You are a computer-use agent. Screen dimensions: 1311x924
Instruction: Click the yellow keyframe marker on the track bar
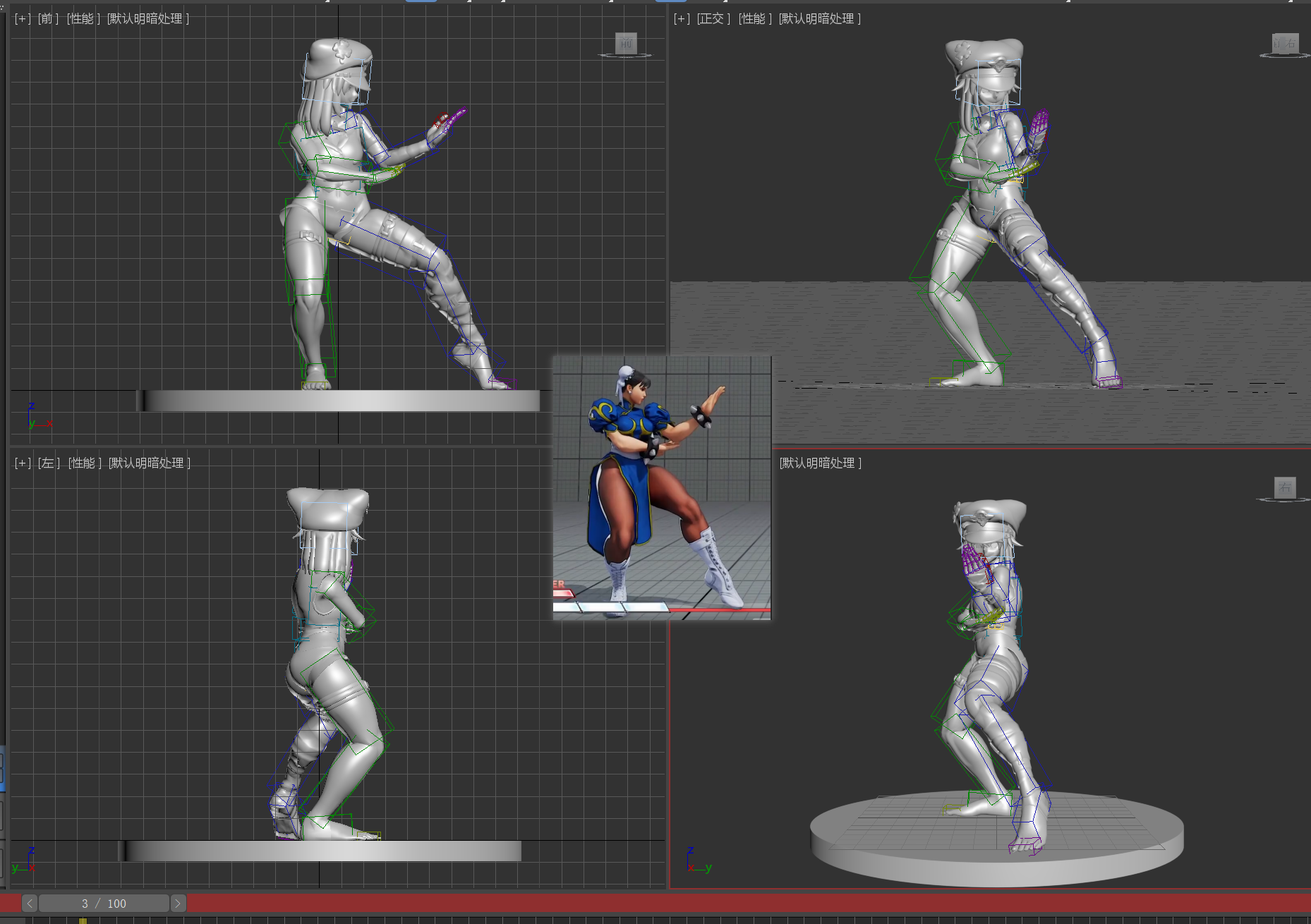click(x=83, y=920)
